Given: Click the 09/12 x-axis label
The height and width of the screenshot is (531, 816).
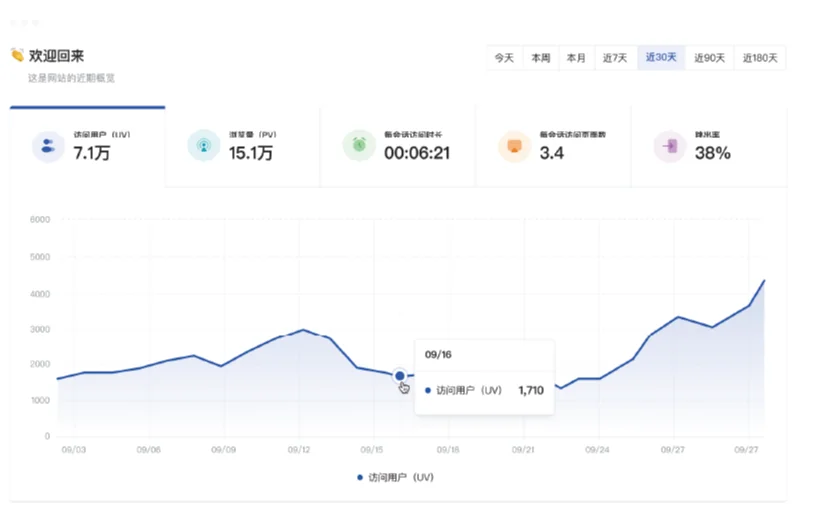Looking at the screenshot, I should click(x=299, y=449).
